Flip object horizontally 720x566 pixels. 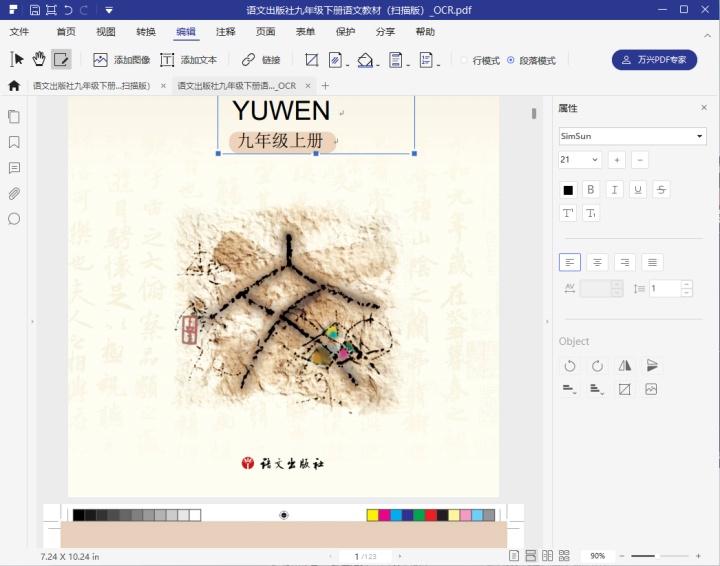tap(624, 366)
